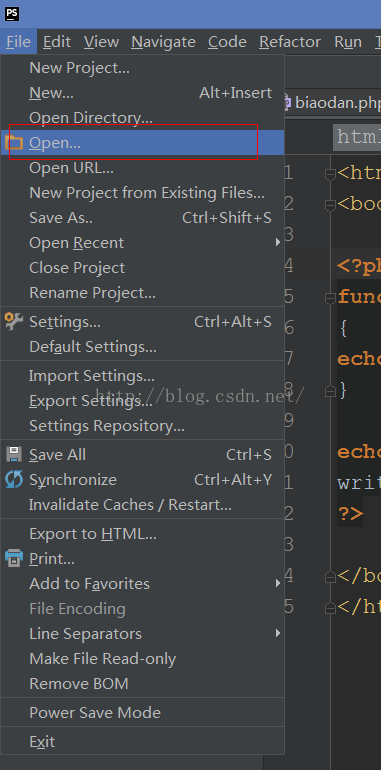Open the Navigate menu

[x=163, y=42]
